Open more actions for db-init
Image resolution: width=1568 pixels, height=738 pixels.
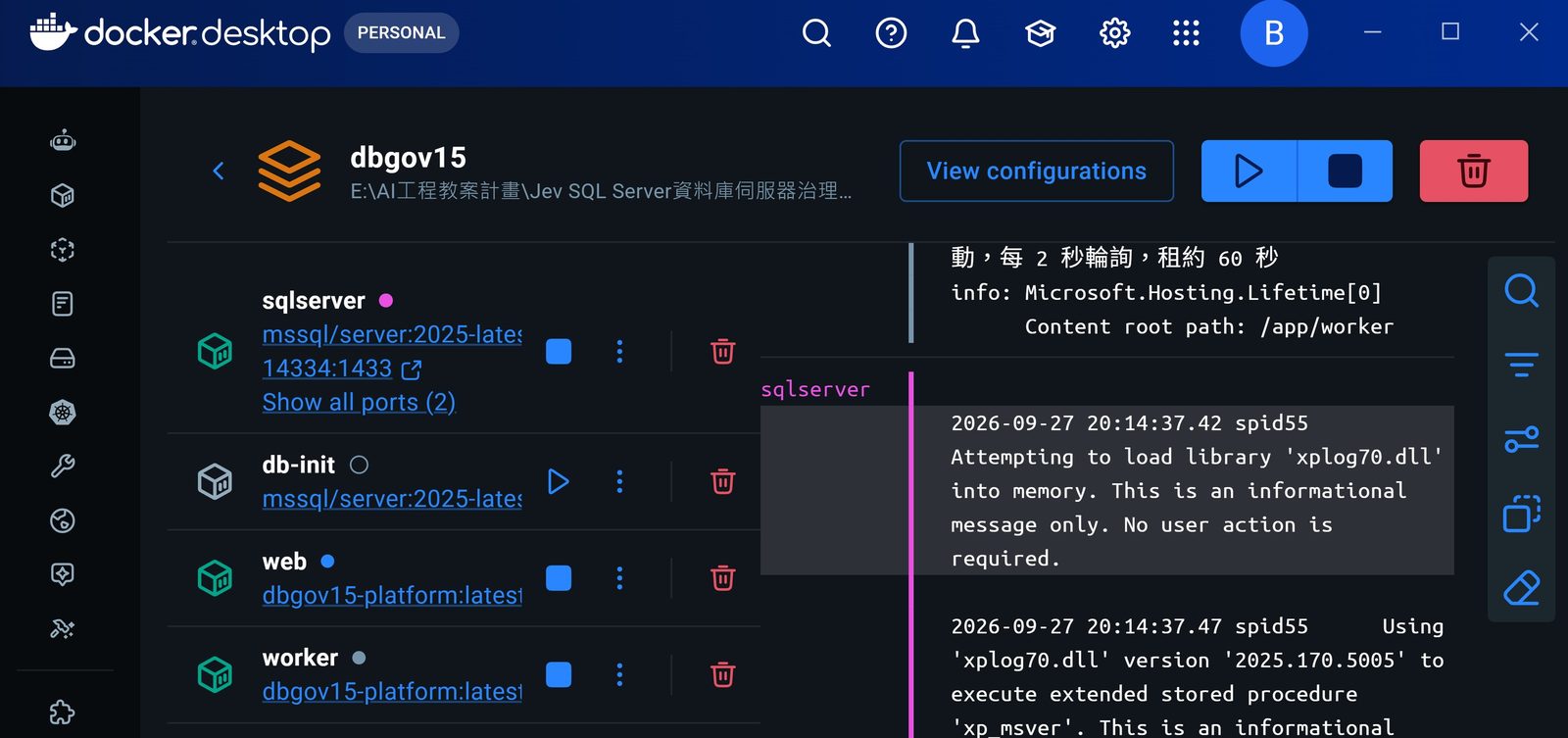pos(619,482)
